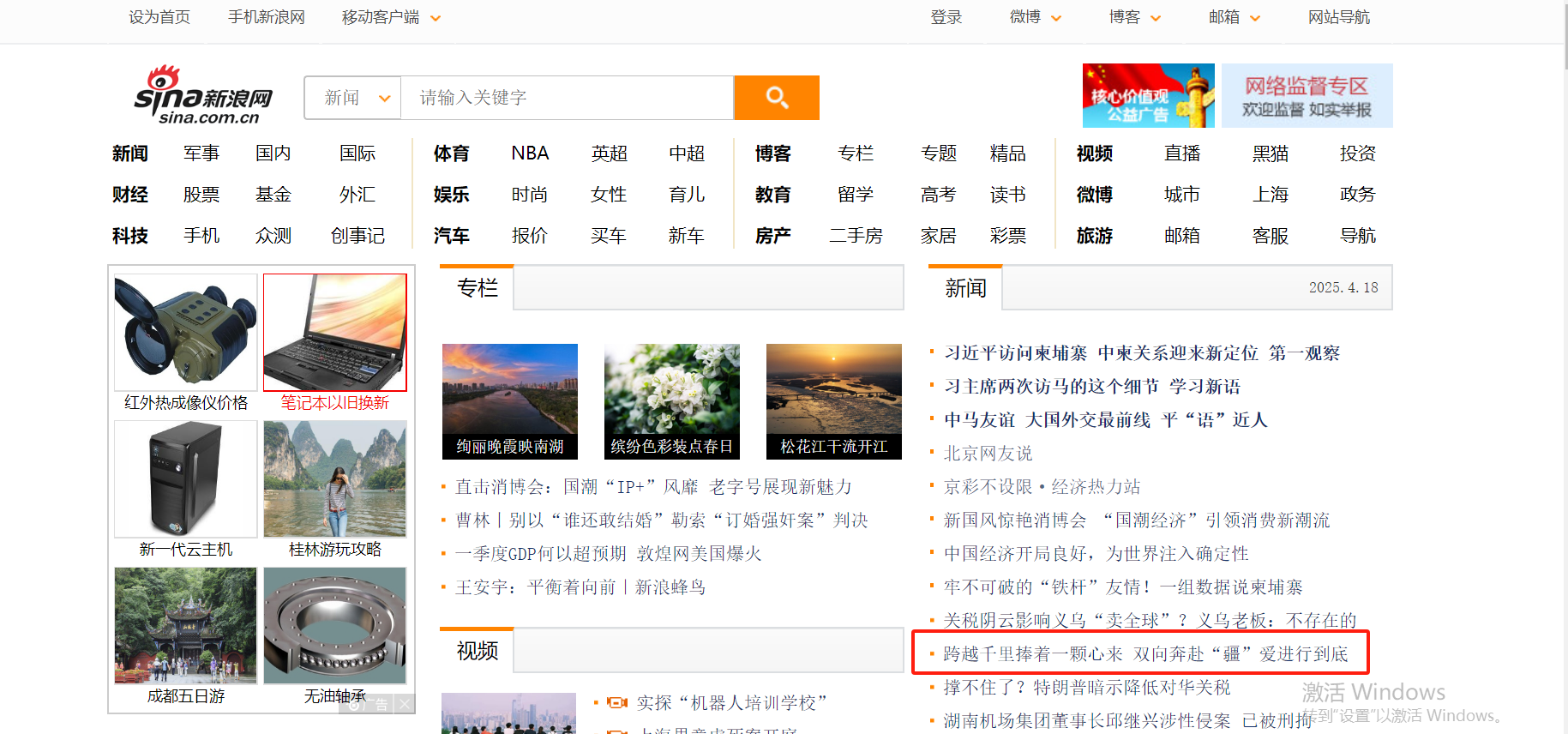This screenshot has height=734, width=1568.
Task: Open 旅游 channel link
Action: (1095, 236)
